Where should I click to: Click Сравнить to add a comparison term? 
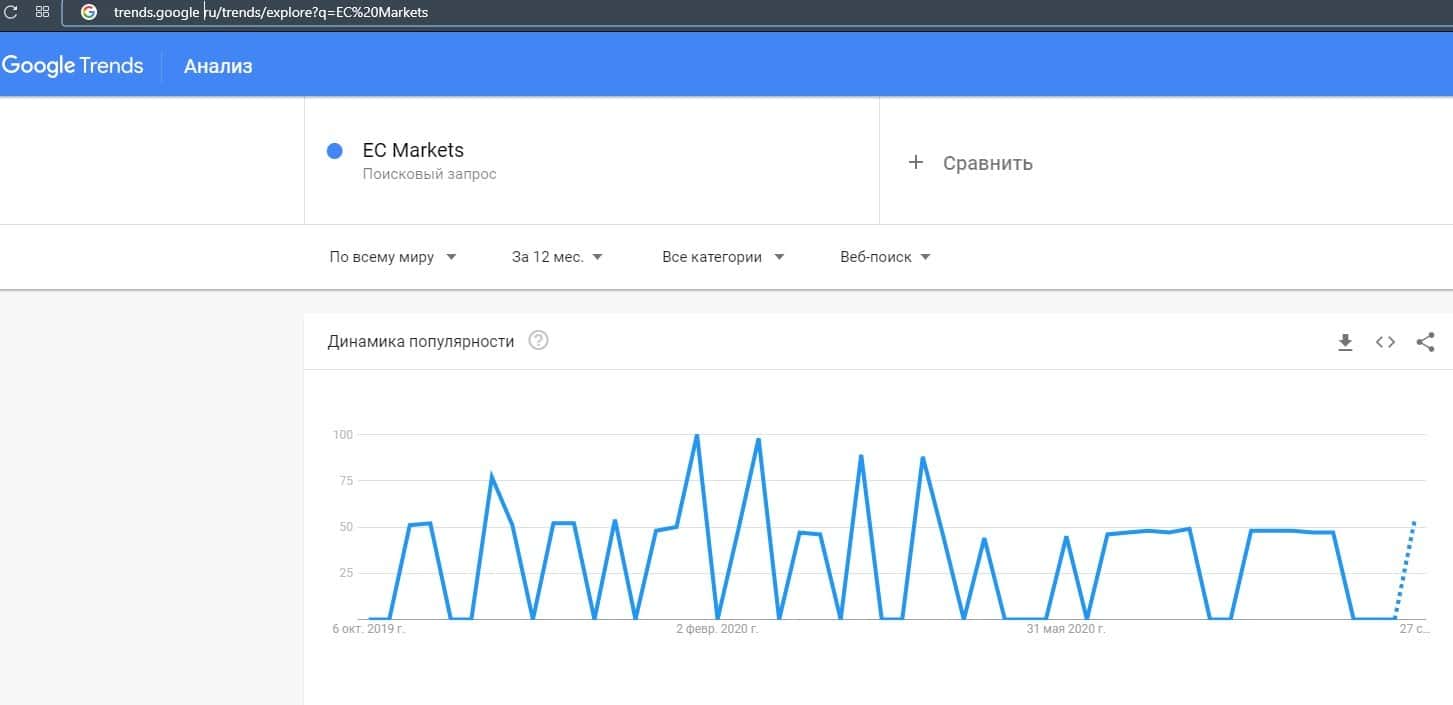click(987, 163)
